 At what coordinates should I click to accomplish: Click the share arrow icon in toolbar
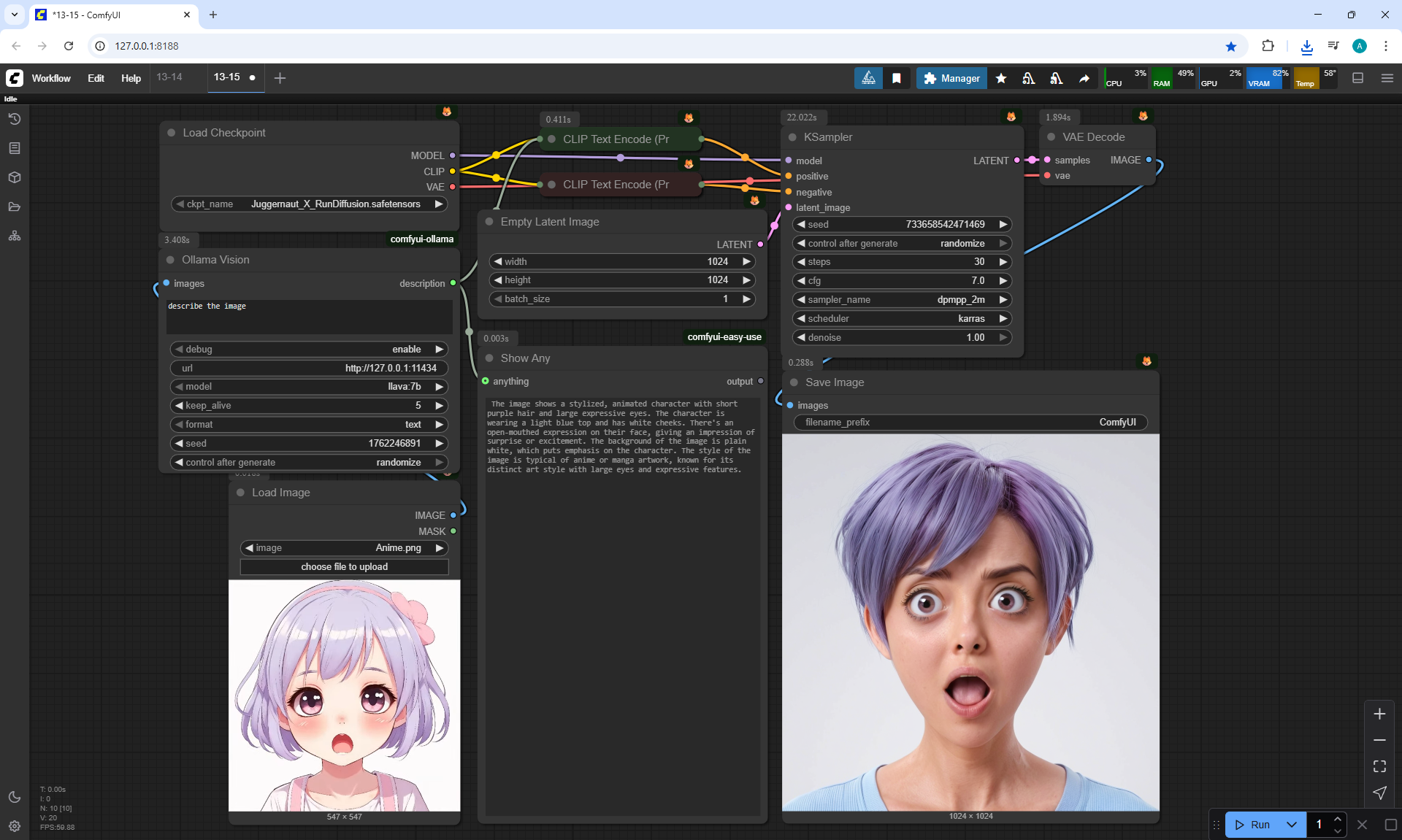[1084, 78]
